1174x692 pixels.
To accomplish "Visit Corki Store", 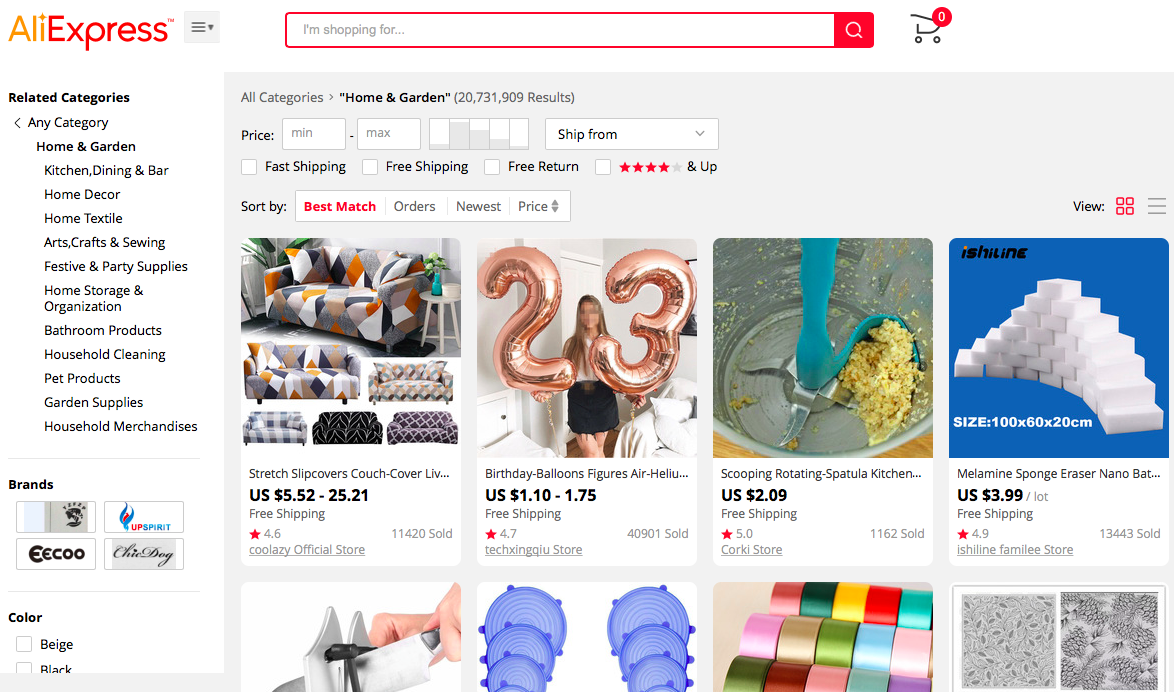I will pyautogui.click(x=751, y=550).
